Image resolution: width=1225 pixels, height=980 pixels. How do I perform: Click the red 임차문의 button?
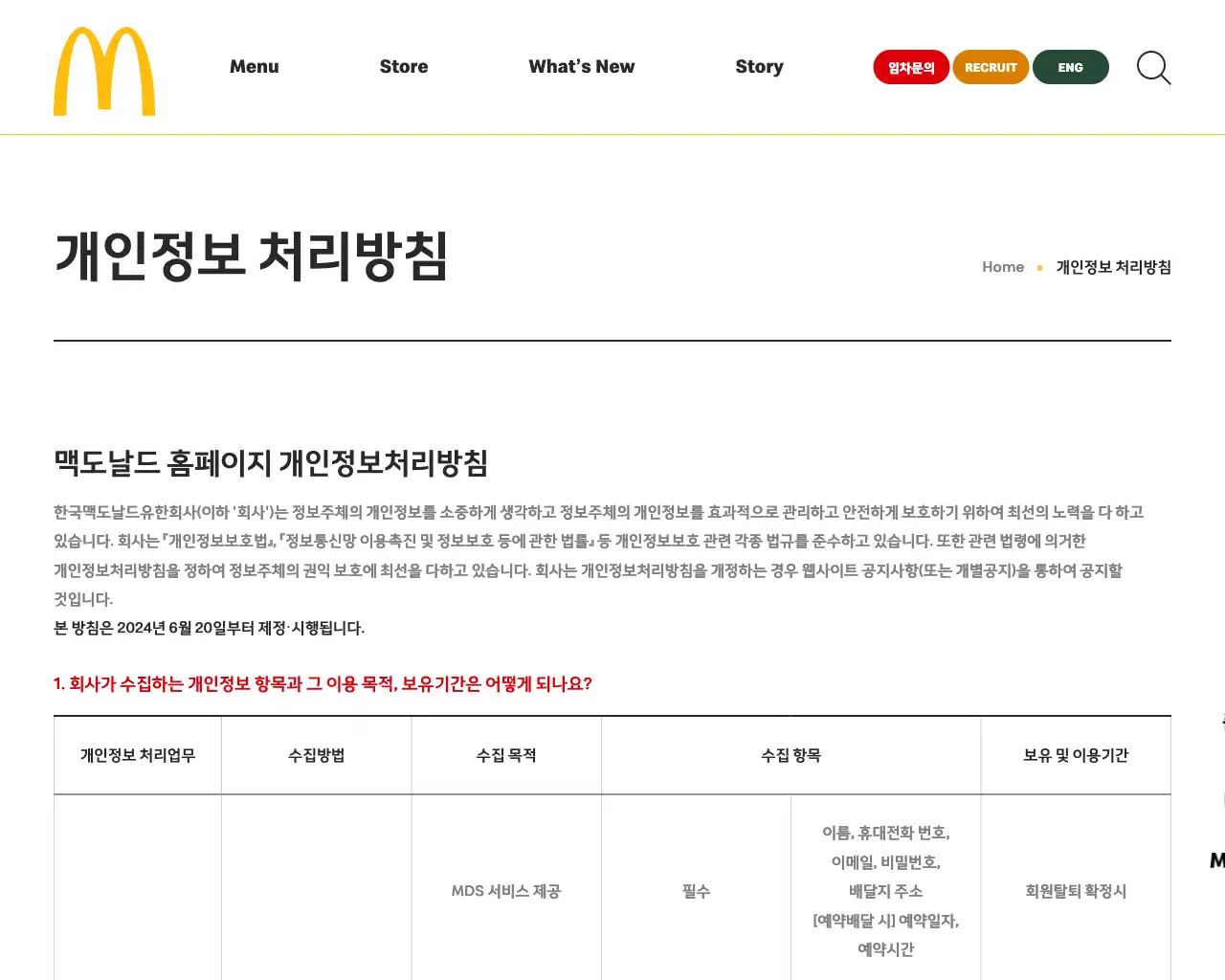tap(911, 67)
